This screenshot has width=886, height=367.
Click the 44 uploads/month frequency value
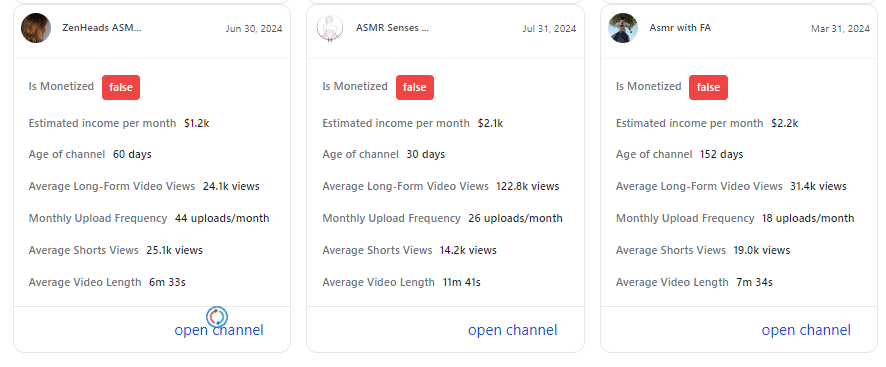[222, 218]
